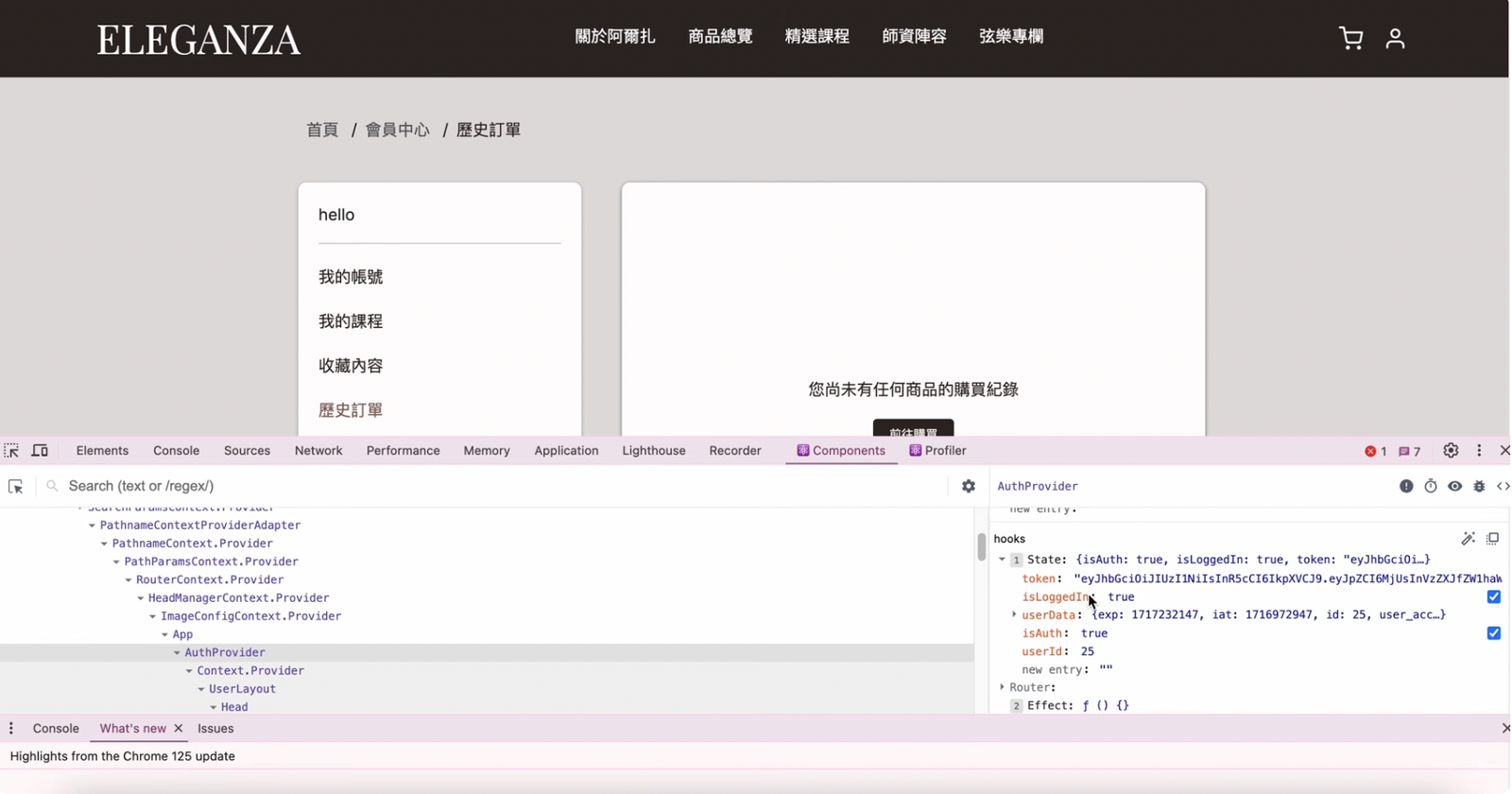Click the component tree scrollbar thumb

click(x=982, y=546)
